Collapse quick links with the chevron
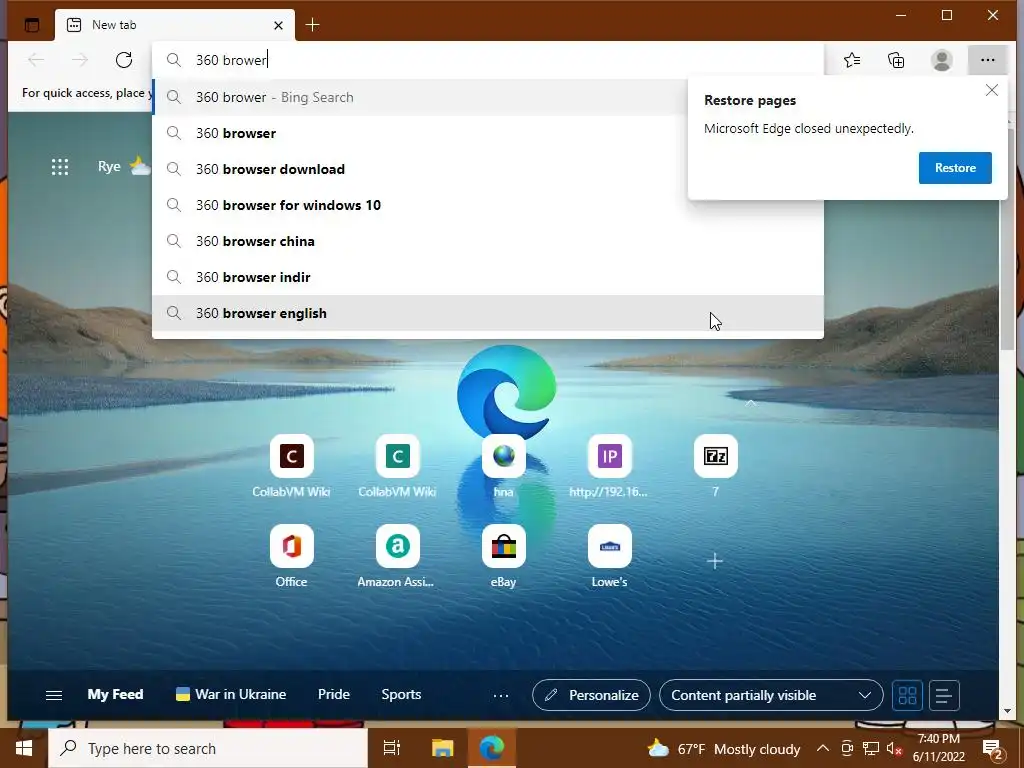The image size is (1024, 768). (x=751, y=404)
